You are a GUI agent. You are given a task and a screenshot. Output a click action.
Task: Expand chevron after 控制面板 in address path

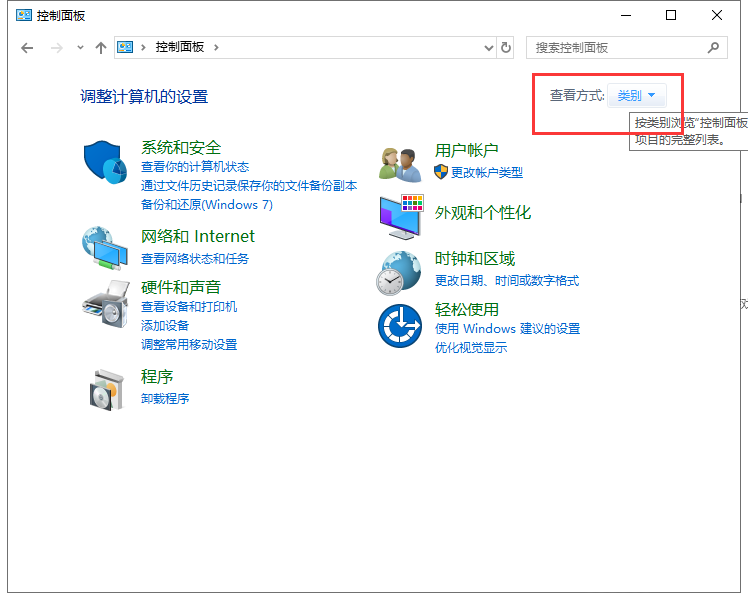(x=216, y=48)
